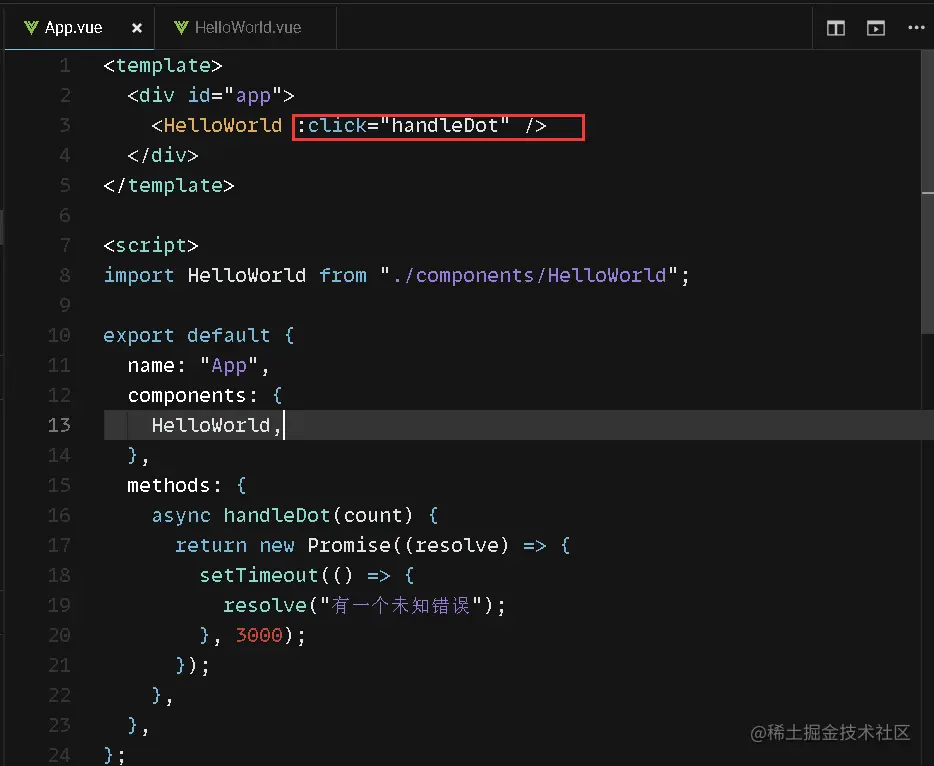This screenshot has height=766, width=934.
Task: Click the return keyword on line 17
Action: coord(211,545)
